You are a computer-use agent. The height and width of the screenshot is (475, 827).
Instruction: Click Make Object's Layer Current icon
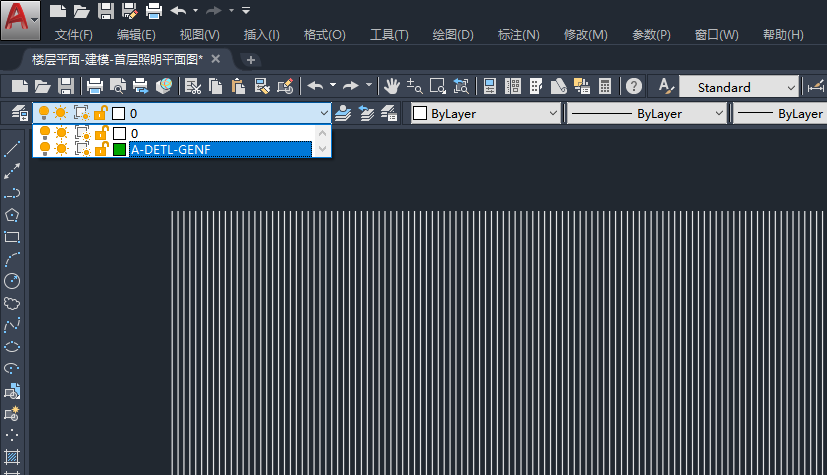pyautogui.click(x=343, y=113)
